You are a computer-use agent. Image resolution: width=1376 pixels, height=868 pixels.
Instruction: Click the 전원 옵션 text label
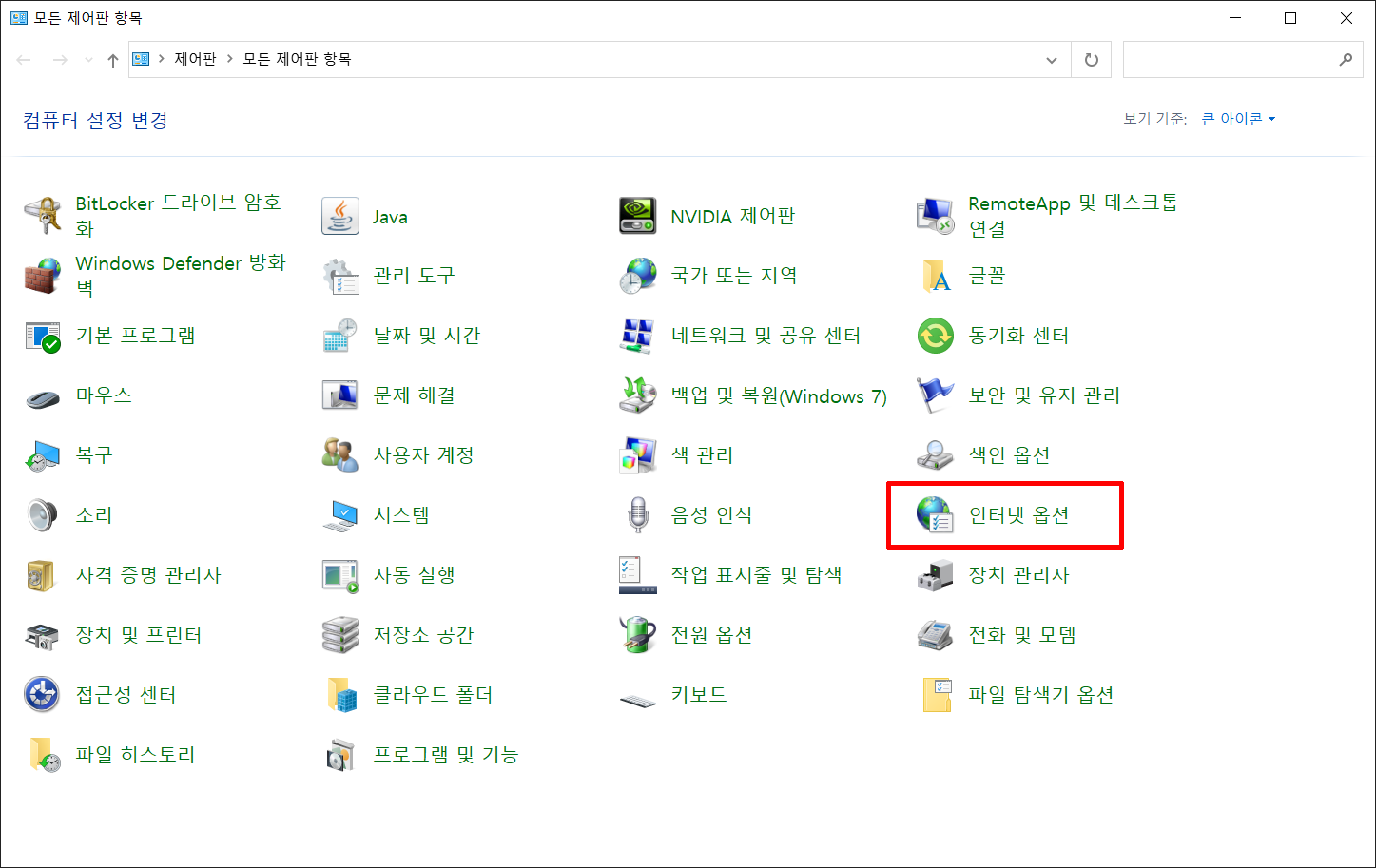[712, 635]
